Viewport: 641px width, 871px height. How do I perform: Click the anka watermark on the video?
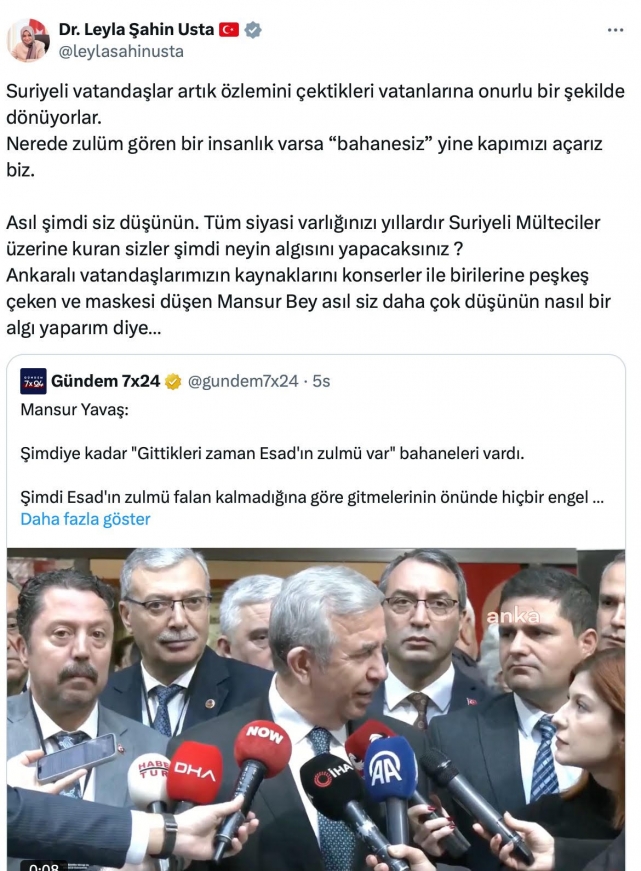pyautogui.click(x=513, y=616)
